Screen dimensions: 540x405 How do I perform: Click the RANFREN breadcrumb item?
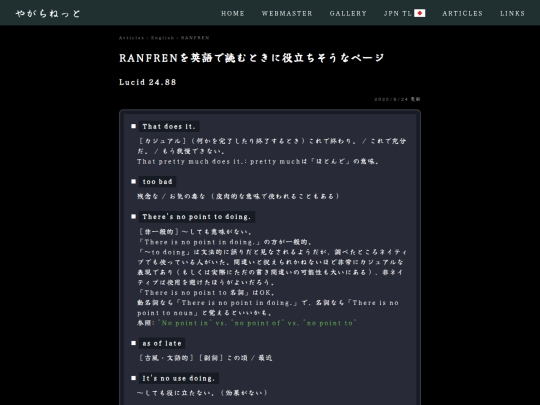pos(195,38)
